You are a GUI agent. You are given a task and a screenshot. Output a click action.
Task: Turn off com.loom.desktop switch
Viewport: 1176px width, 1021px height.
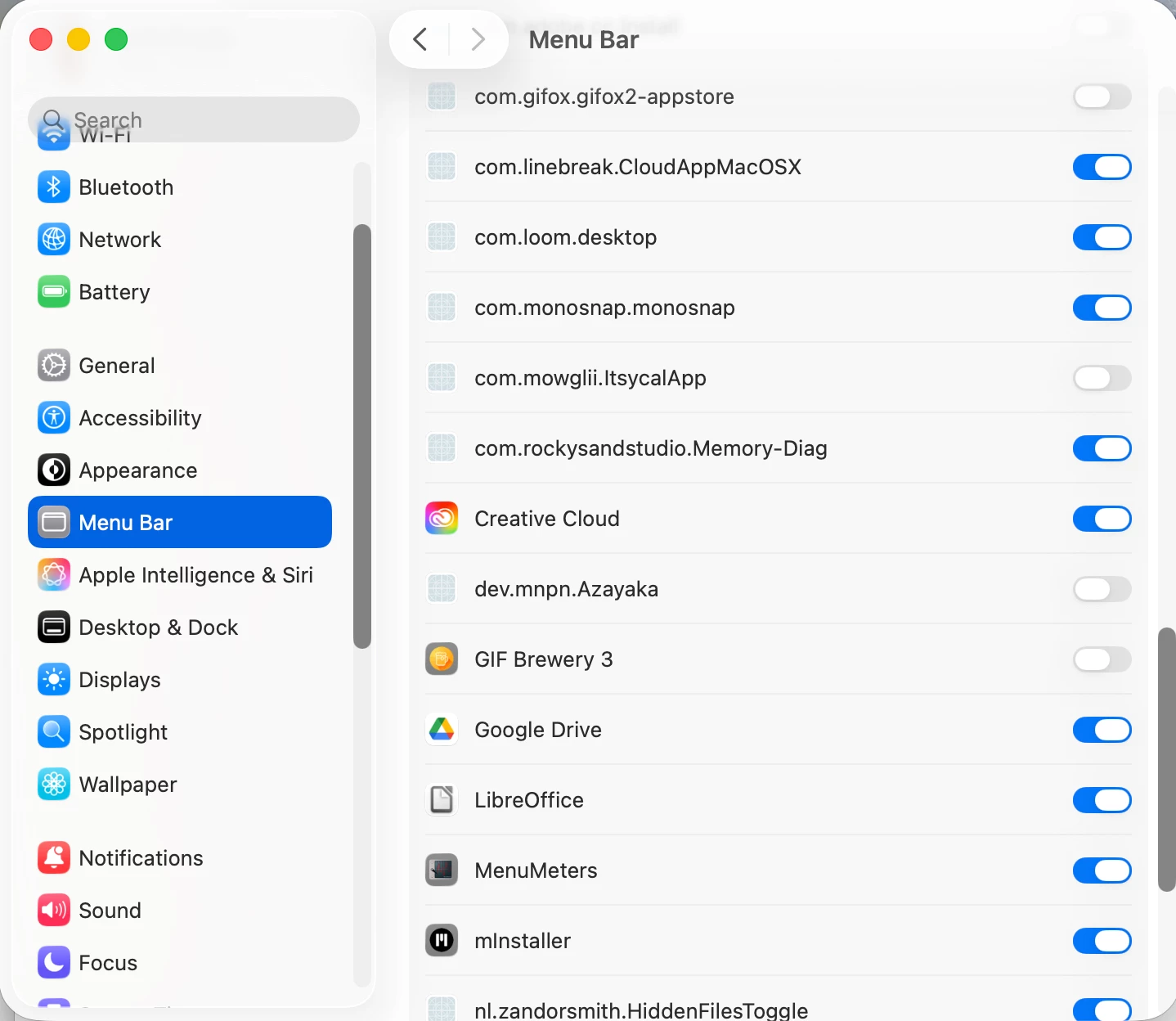point(1102,237)
